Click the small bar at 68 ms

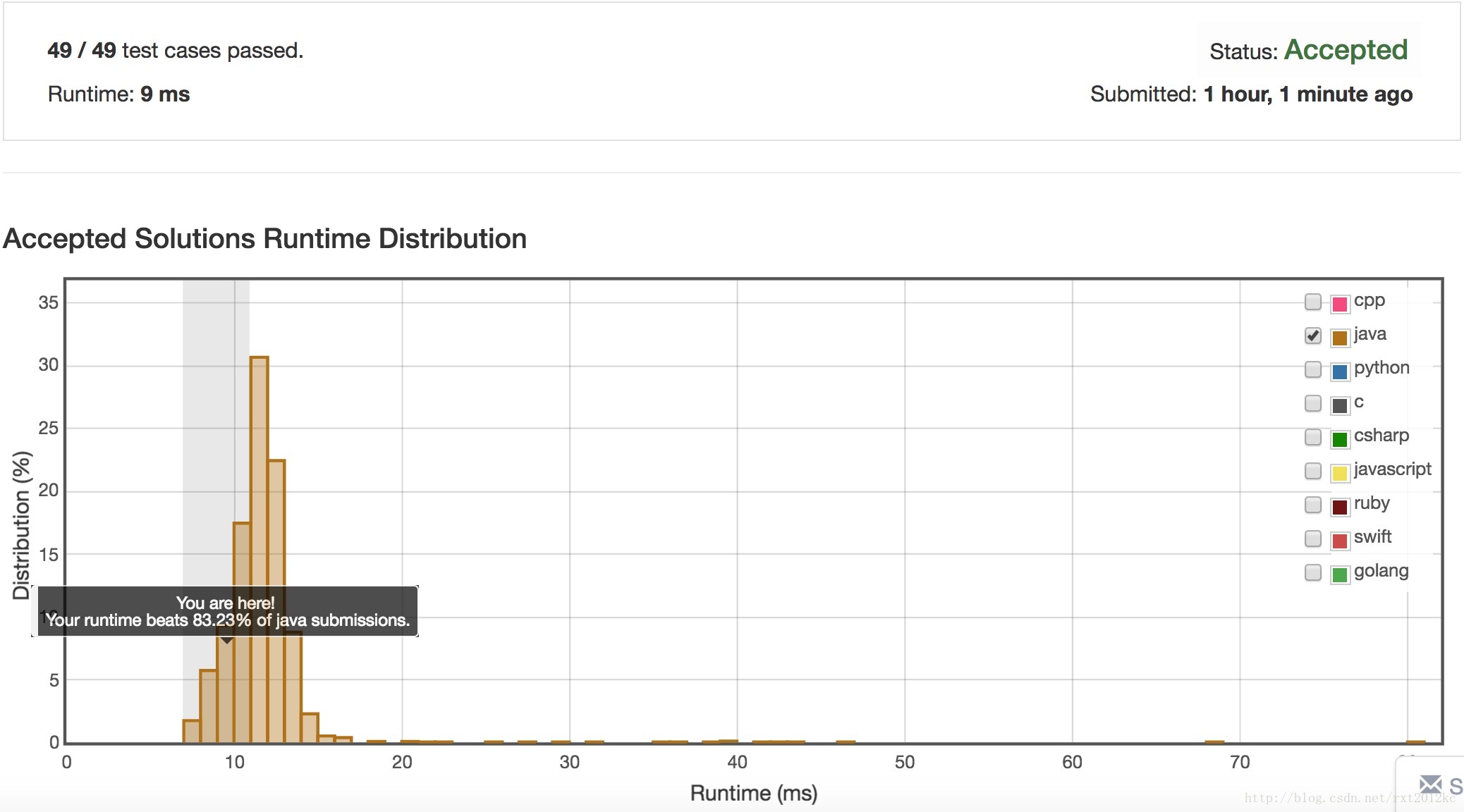click(x=1214, y=742)
